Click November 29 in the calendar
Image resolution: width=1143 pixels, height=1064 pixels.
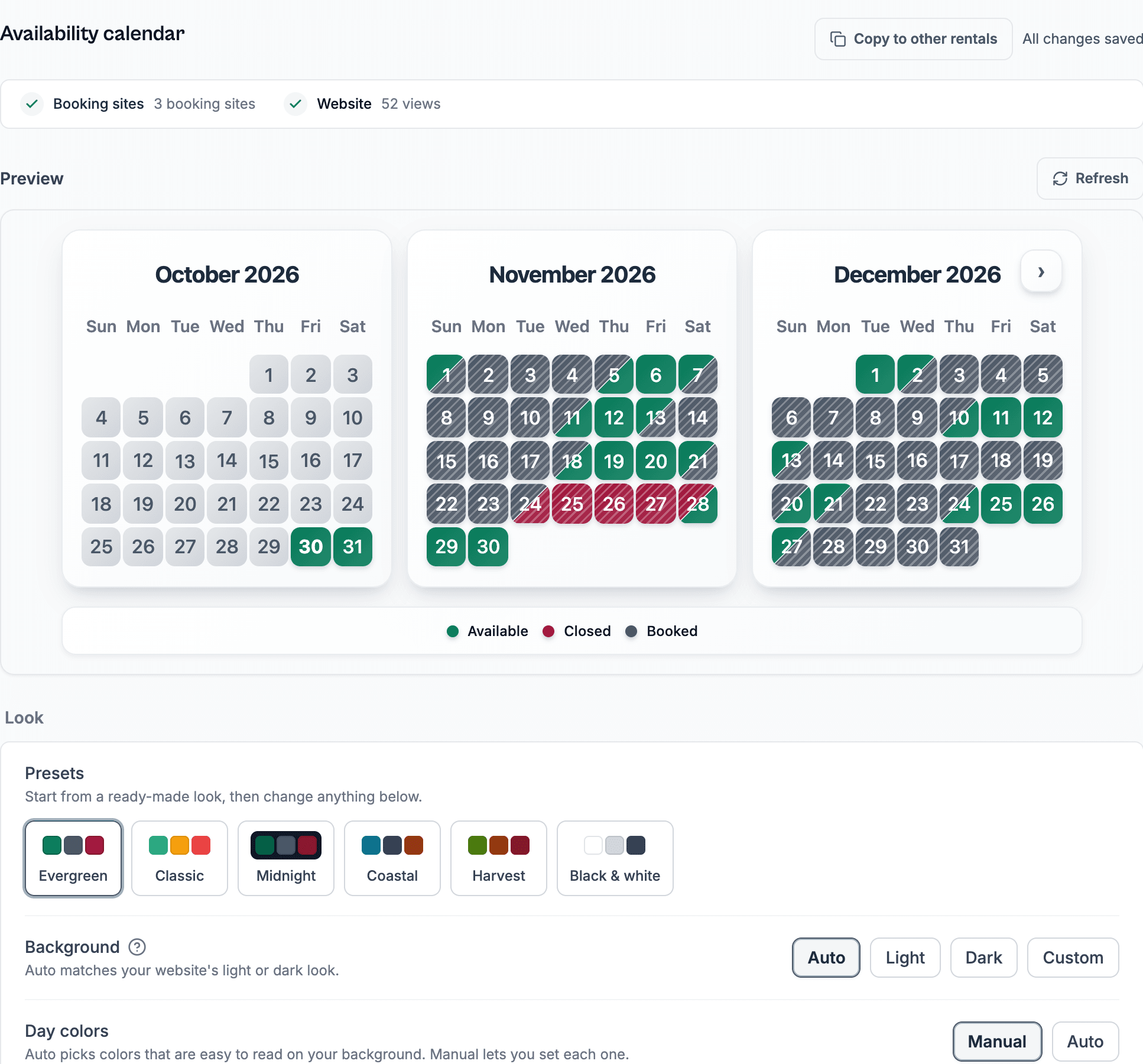point(447,547)
